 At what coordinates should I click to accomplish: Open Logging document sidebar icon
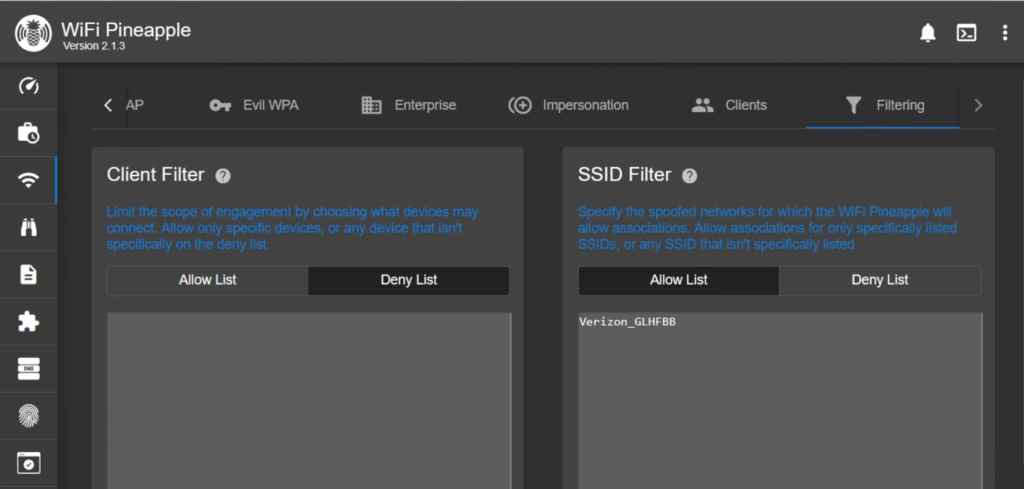point(29,274)
